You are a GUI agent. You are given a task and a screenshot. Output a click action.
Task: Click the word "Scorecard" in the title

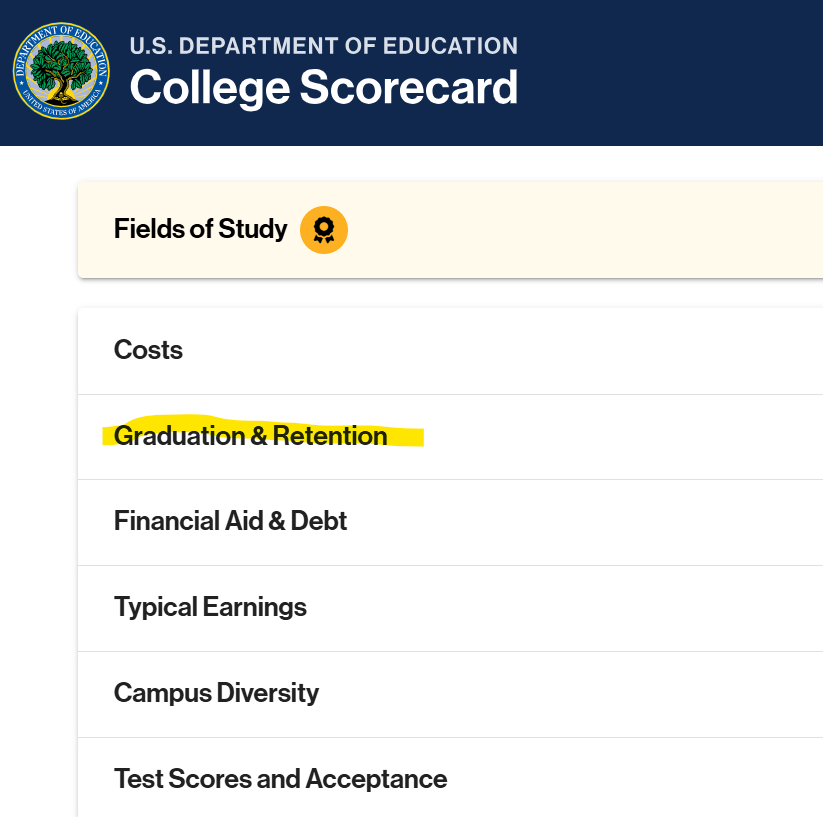[408, 88]
